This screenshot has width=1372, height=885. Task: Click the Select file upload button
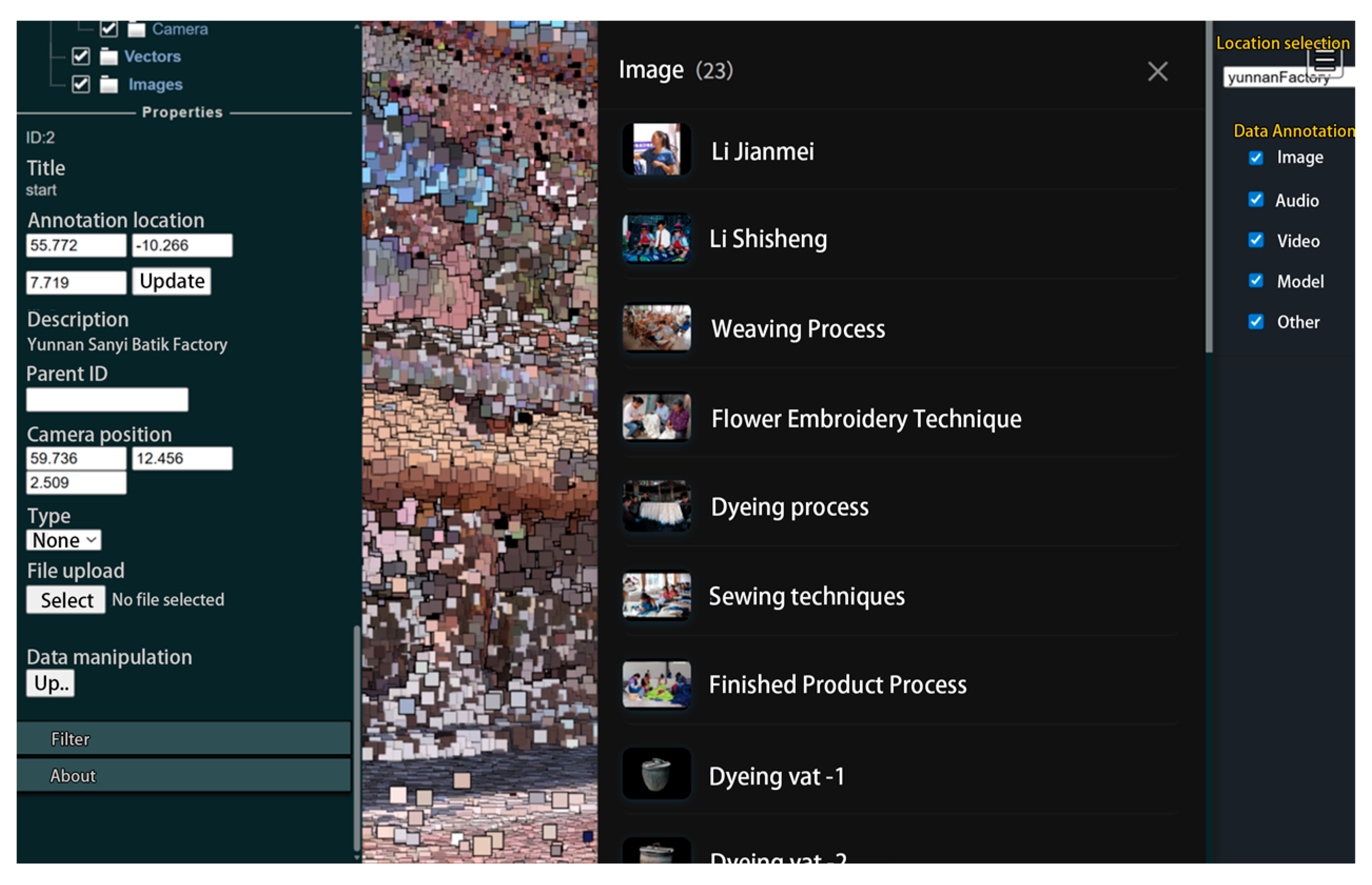coord(65,600)
